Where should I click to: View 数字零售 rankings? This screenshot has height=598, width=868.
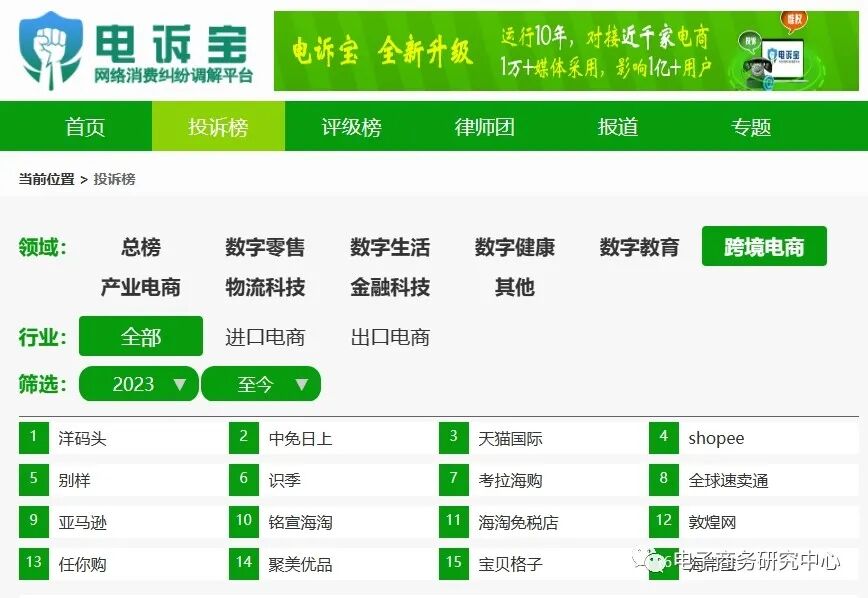tap(265, 247)
